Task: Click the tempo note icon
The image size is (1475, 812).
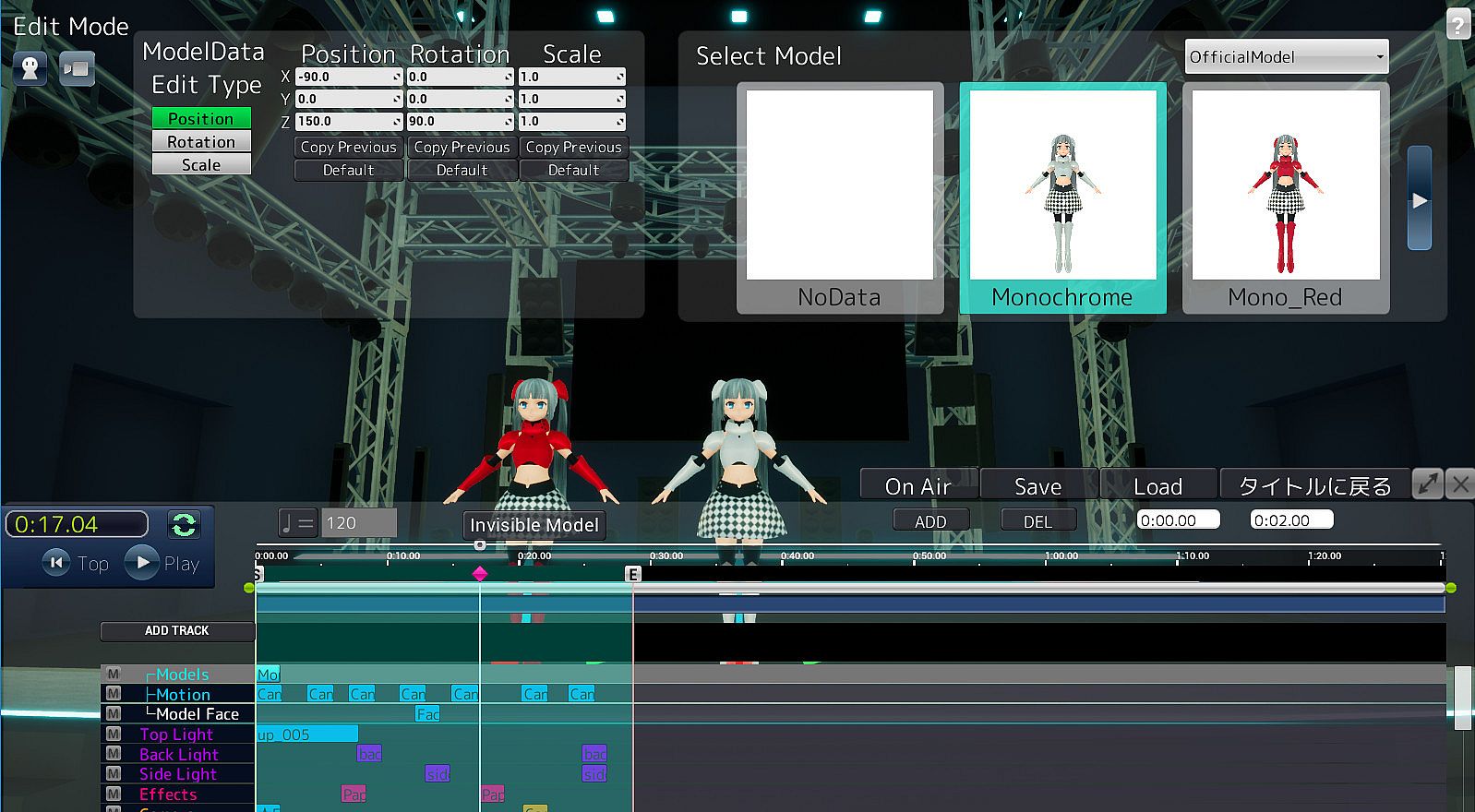Action: [297, 523]
